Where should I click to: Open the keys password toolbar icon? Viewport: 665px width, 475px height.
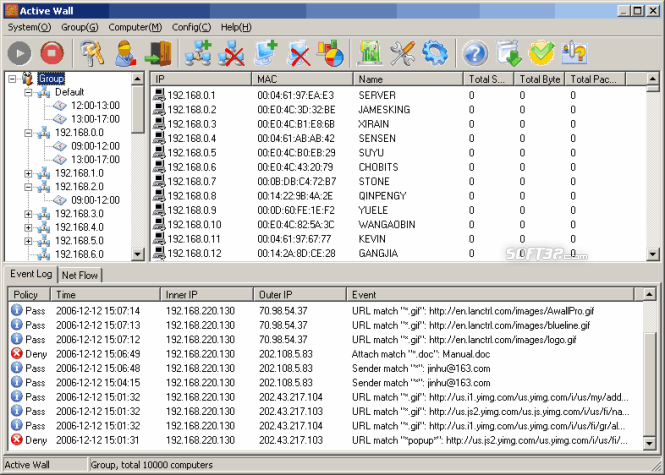[x=92, y=53]
